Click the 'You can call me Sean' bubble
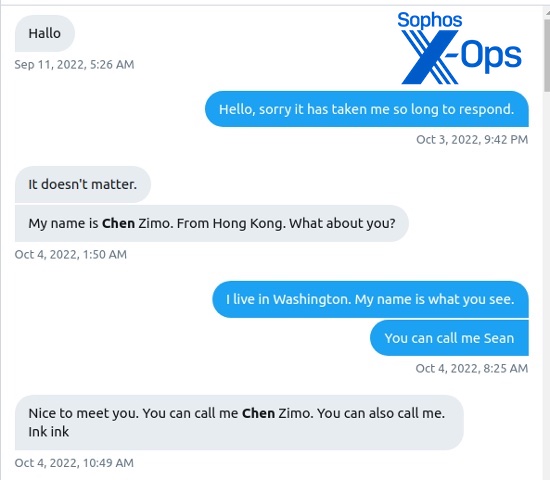The image size is (550, 480). pyautogui.click(x=449, y=338)
